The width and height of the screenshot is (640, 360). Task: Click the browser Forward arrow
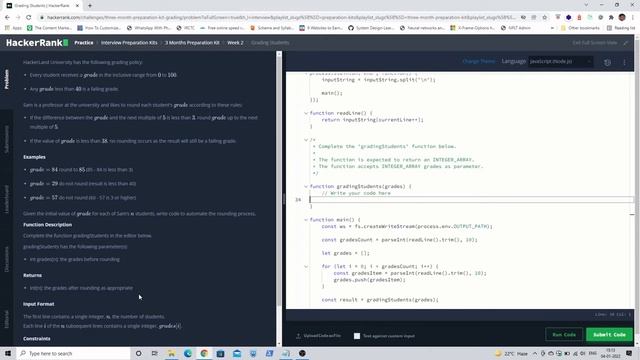pos(18,17)
